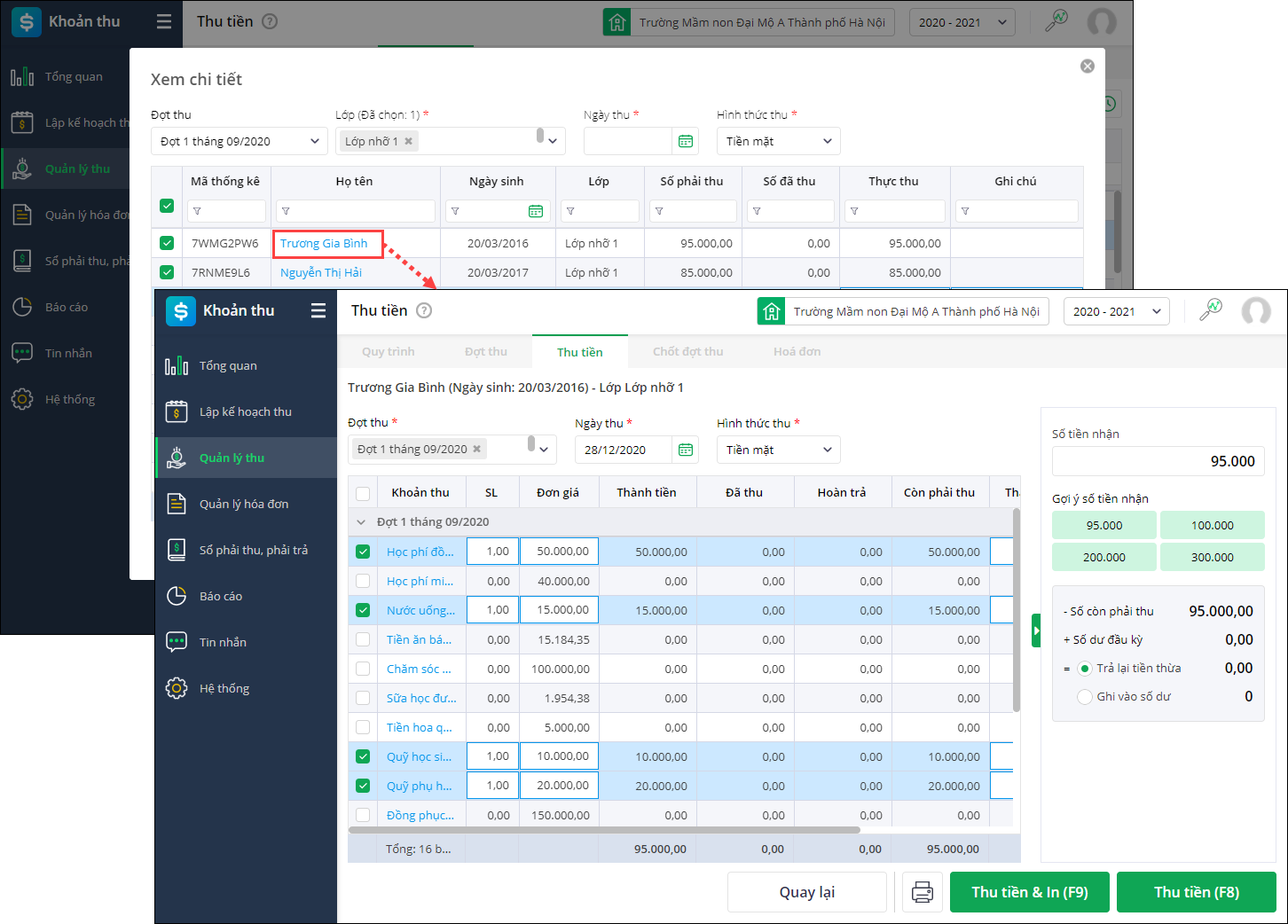
Task: Click hamburger menu beside Khoản thu logo
Action: tap(318, 310)
